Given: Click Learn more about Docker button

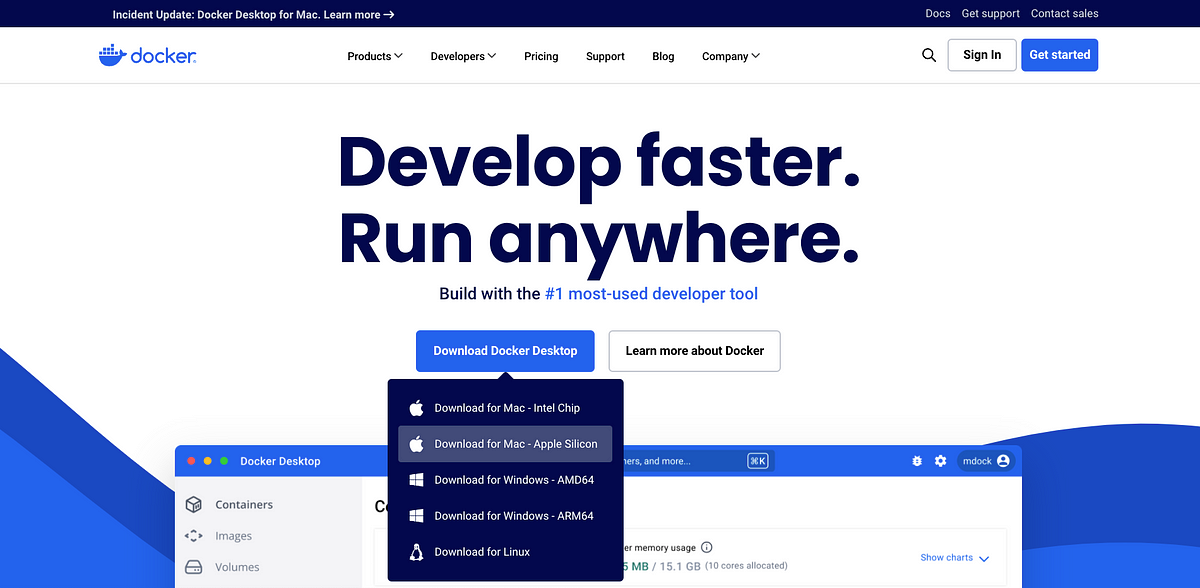Looking at the screenshot, I should point(695,351).
